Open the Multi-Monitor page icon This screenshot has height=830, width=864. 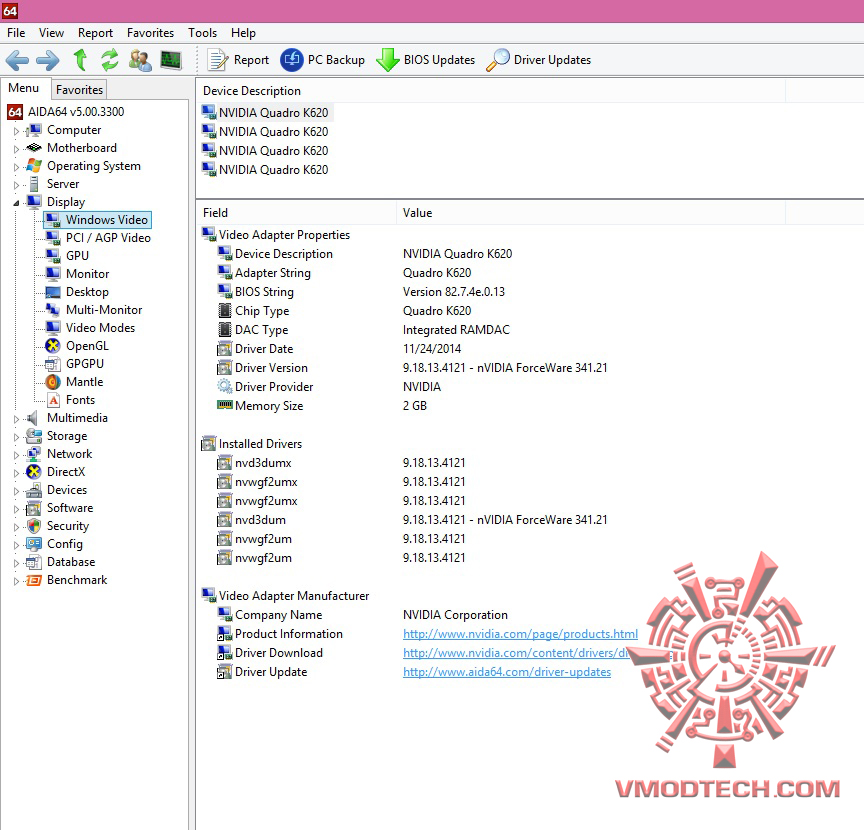tap(53, 310)
